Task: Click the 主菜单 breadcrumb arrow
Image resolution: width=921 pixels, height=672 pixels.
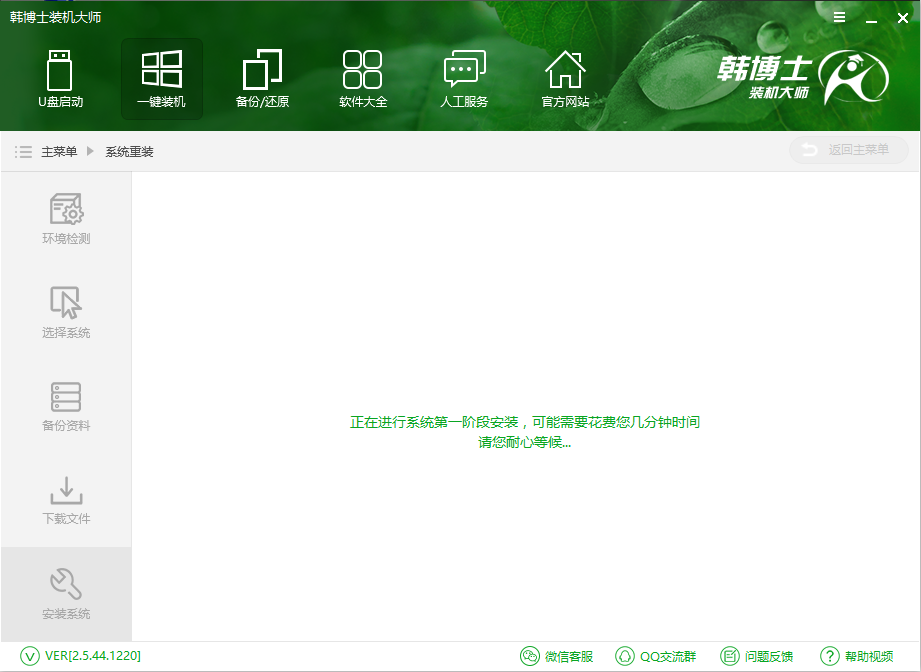Action: (x=89, y=150)
